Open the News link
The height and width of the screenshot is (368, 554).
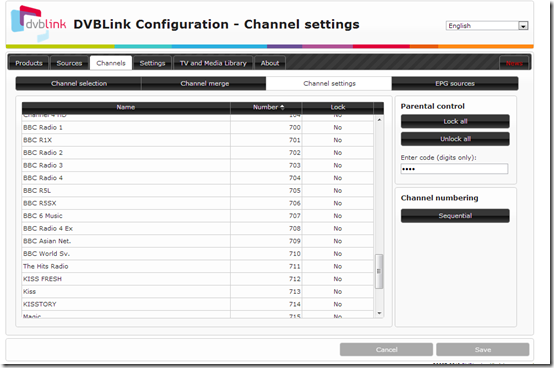514,63
